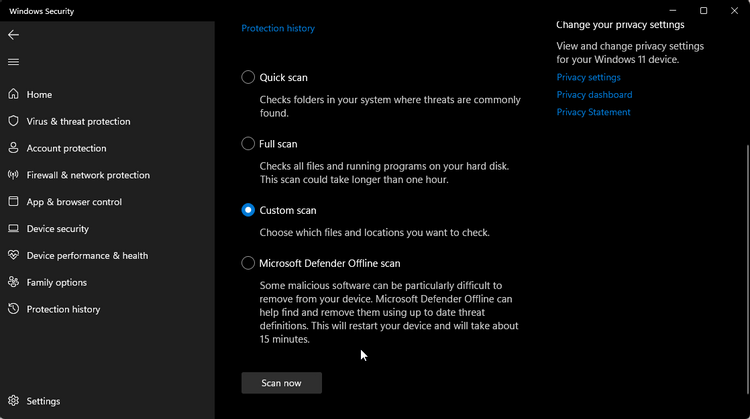Open the Privacy settings link

pos(588,77)
